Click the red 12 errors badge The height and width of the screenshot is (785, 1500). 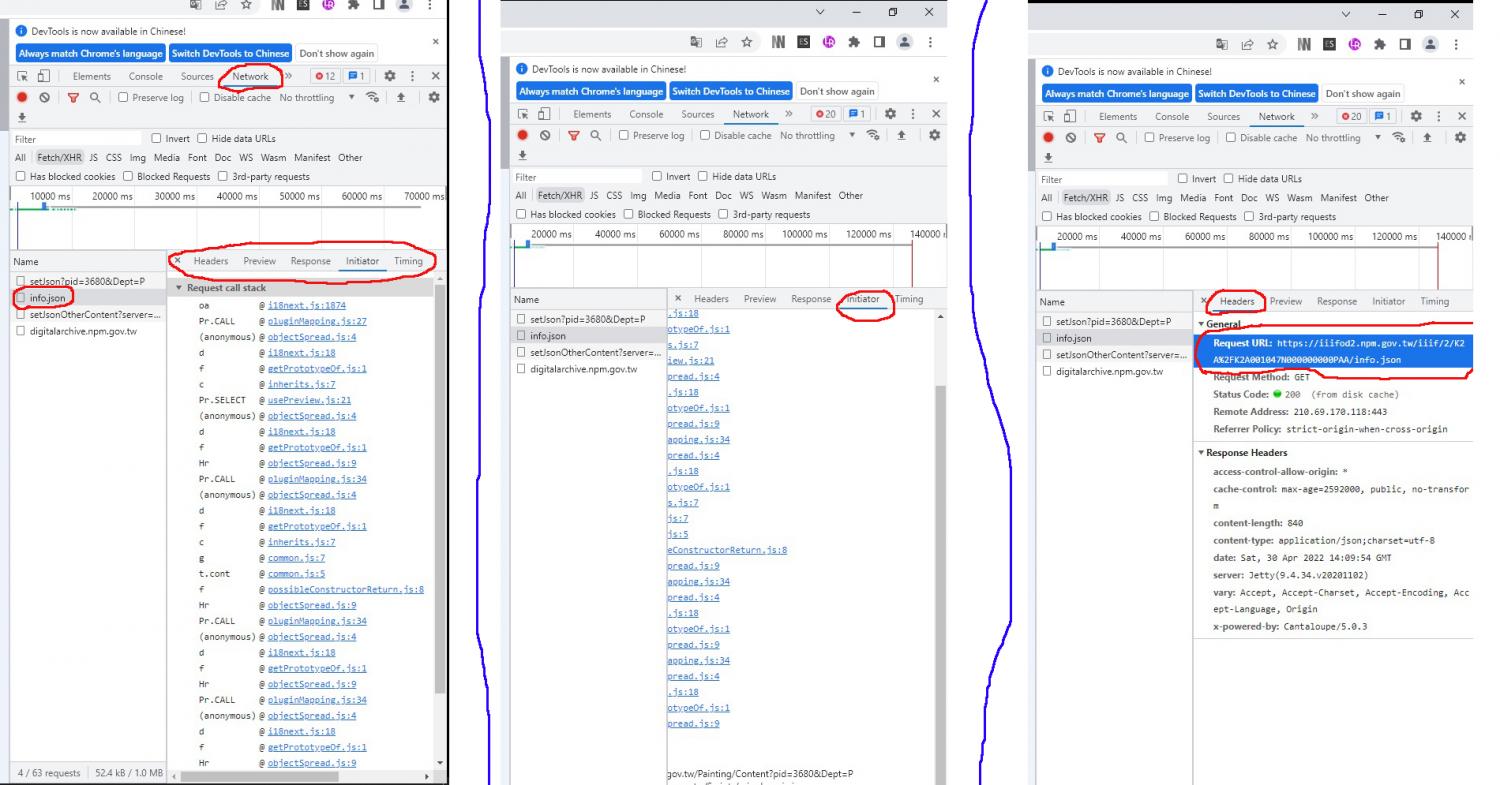pos(325,76)
